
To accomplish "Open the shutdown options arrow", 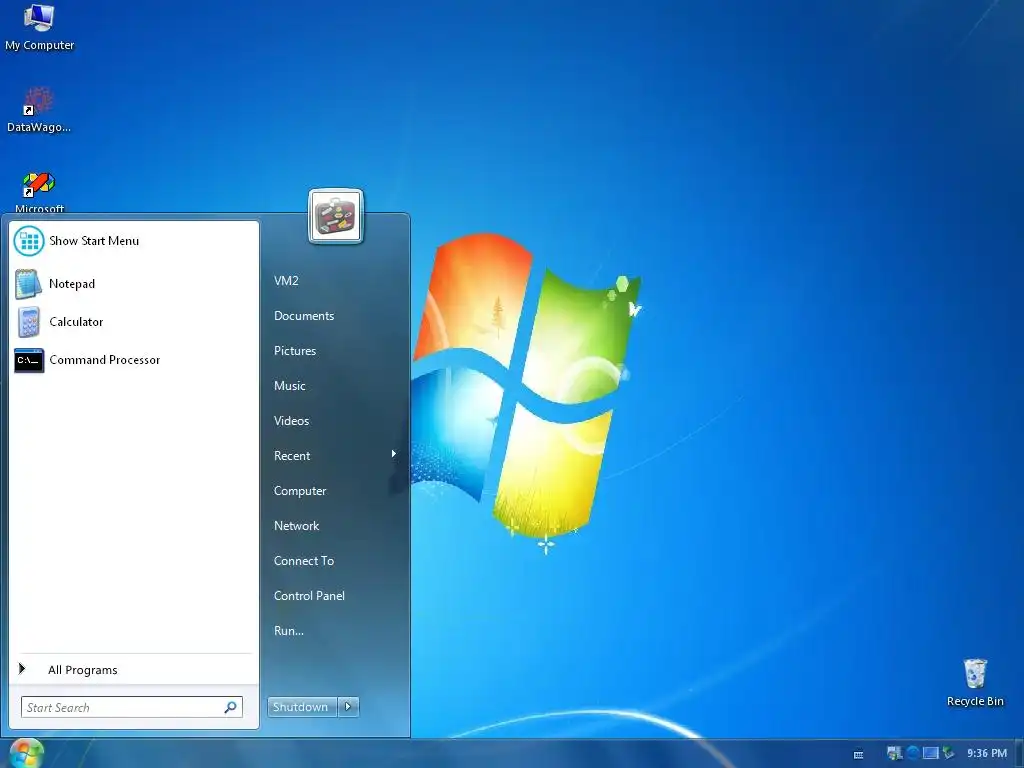I will [348, 707].
